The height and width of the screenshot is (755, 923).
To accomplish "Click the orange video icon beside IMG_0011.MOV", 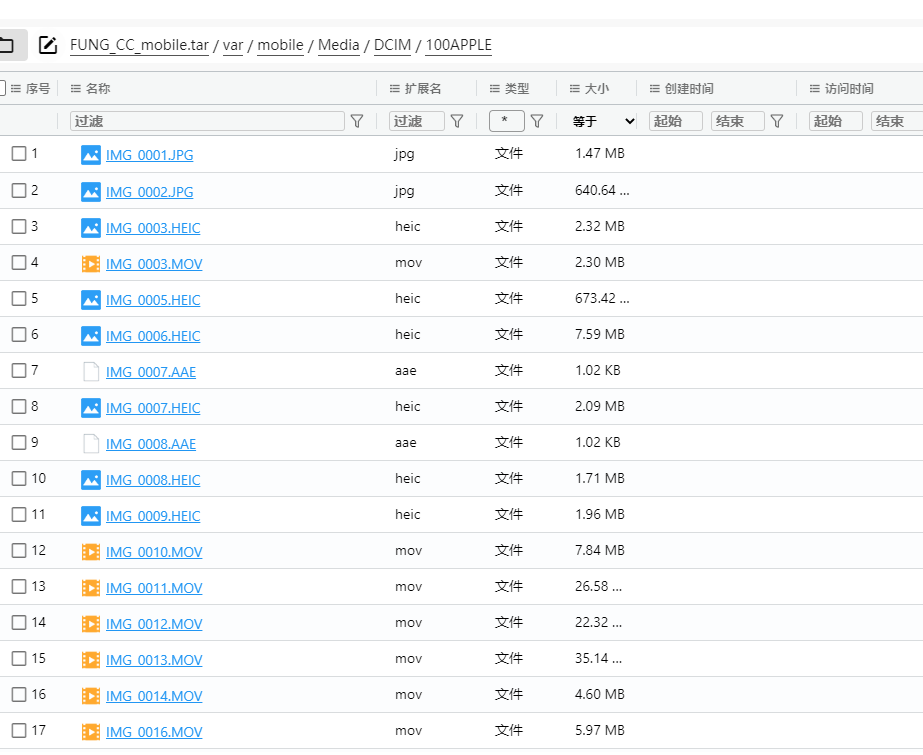I will [90, 587].
